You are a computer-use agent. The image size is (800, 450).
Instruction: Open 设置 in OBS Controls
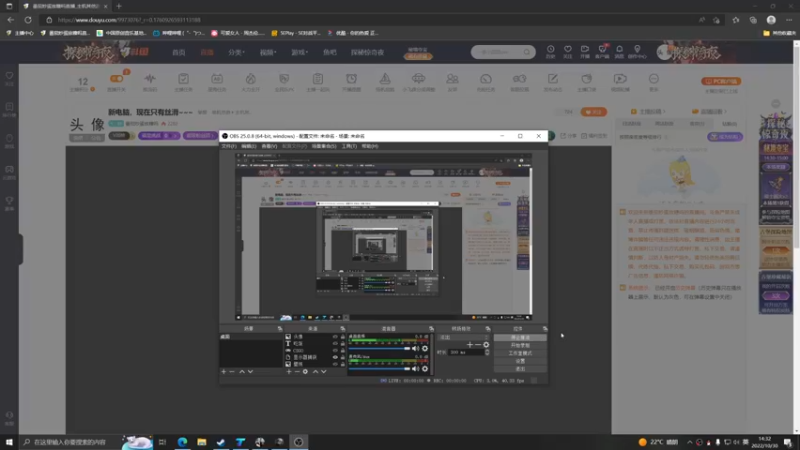pos(520,361)
